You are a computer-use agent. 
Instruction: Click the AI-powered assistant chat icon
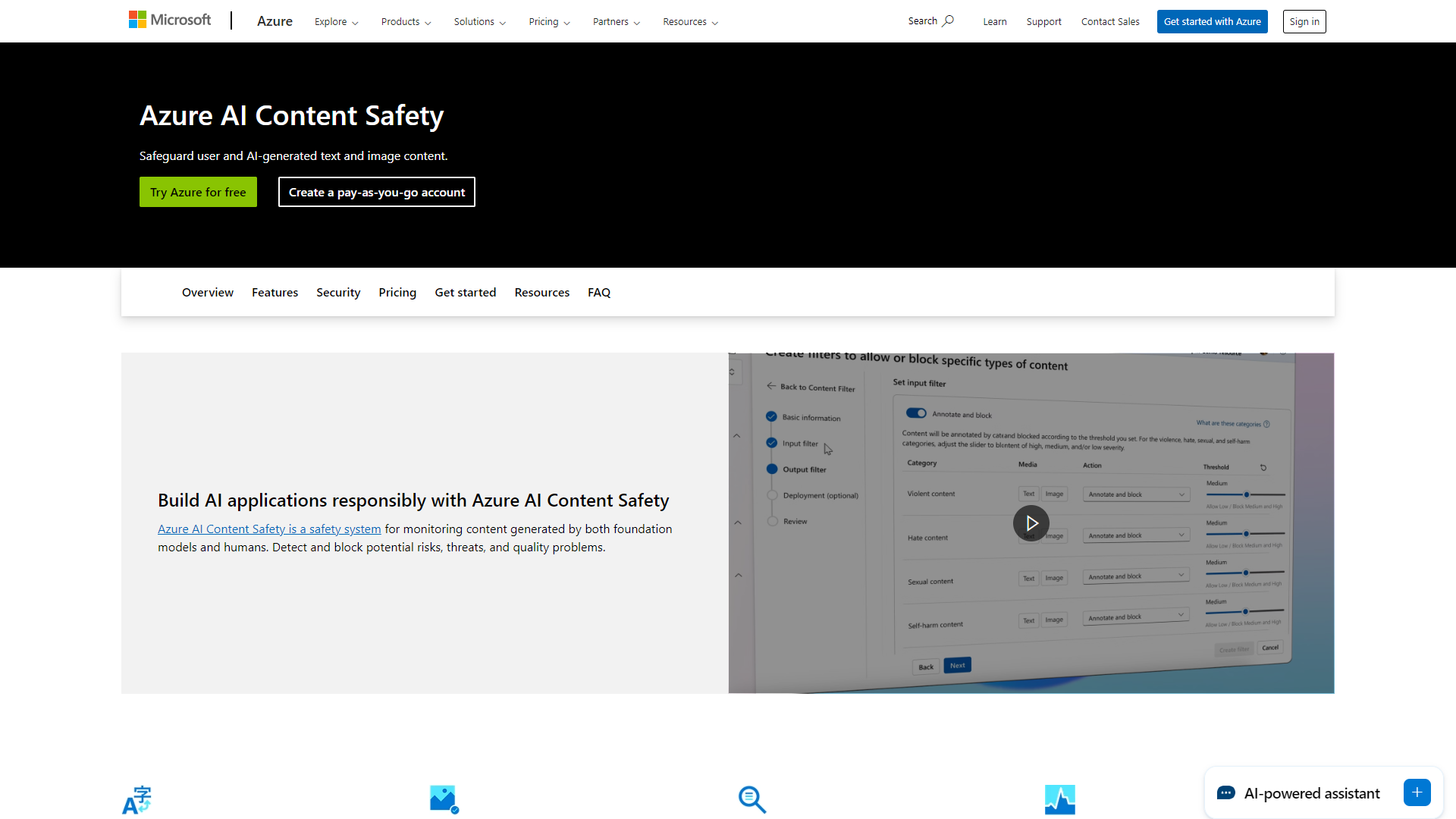pos(1226,793)
